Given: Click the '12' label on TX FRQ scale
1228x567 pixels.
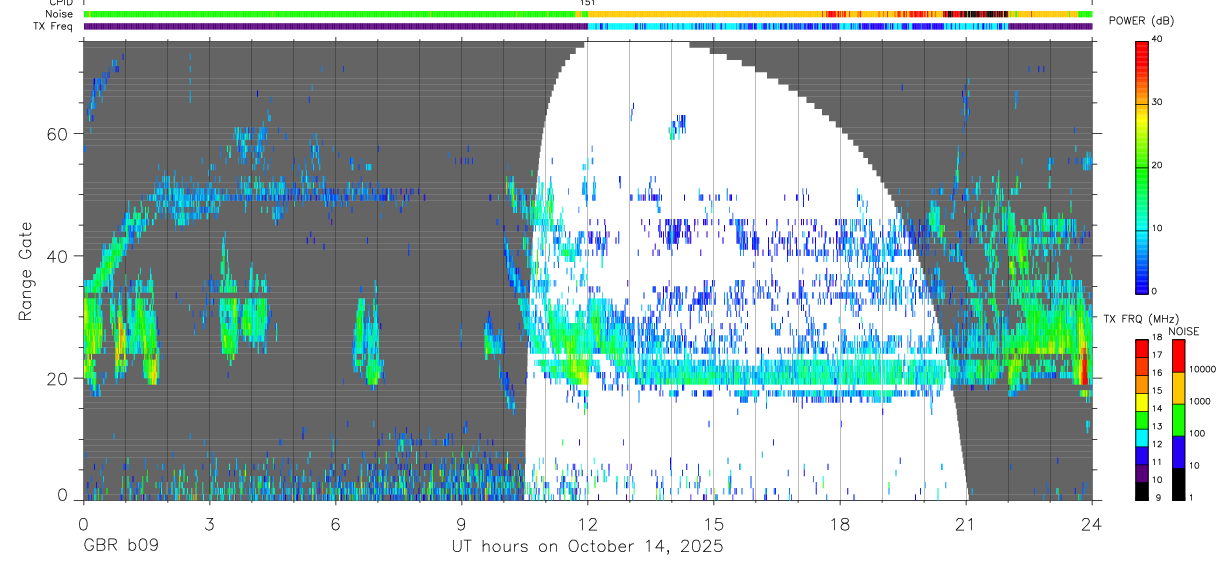Looking at the screenshot, I should (x=1156, y=444).
